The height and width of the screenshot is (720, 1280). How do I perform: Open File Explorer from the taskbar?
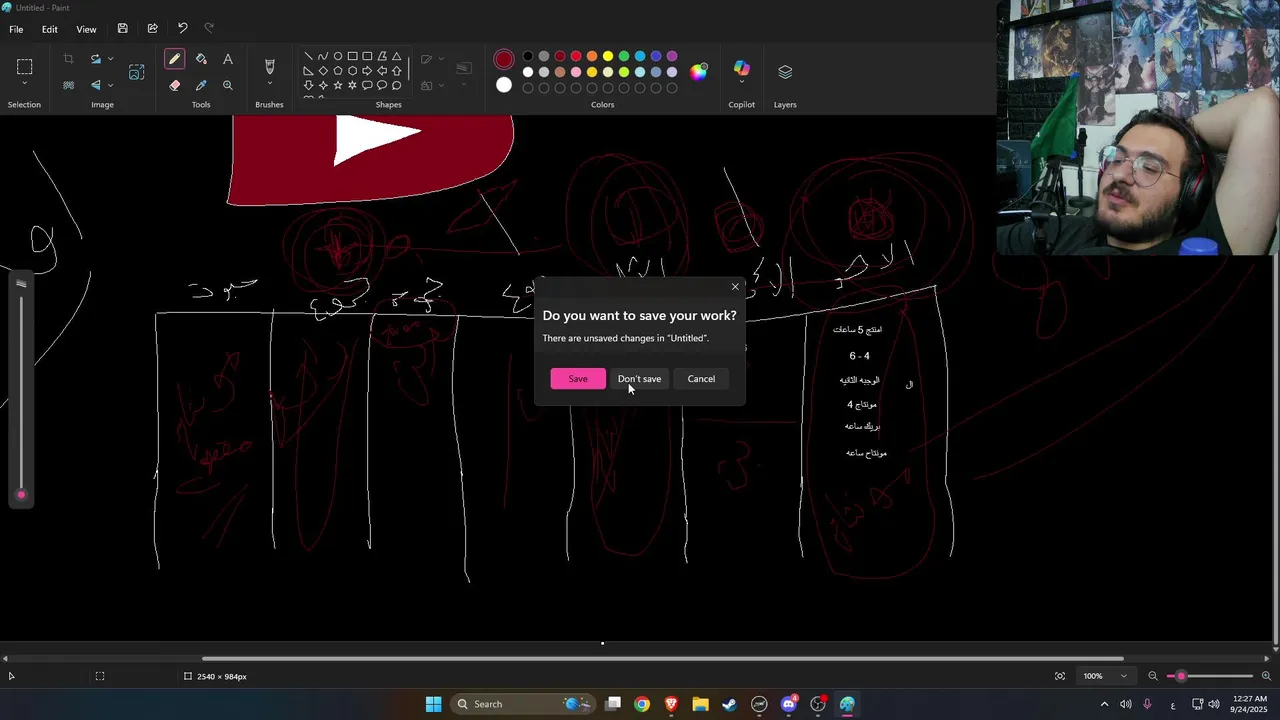(x=700, y=704)
